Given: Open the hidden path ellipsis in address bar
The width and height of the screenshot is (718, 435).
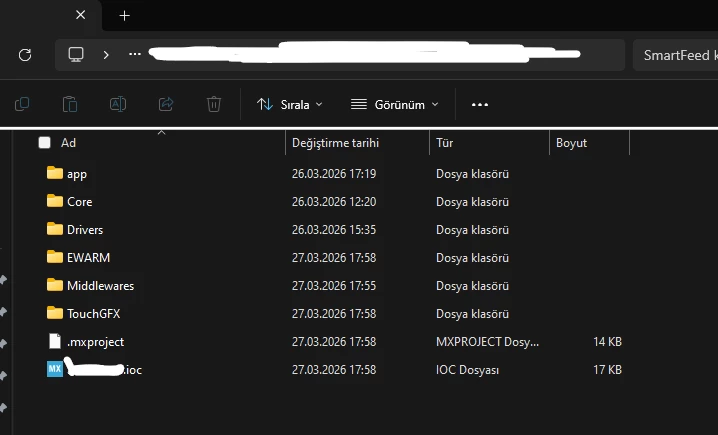Looking at the screenshot, I should tap(135, 54).
